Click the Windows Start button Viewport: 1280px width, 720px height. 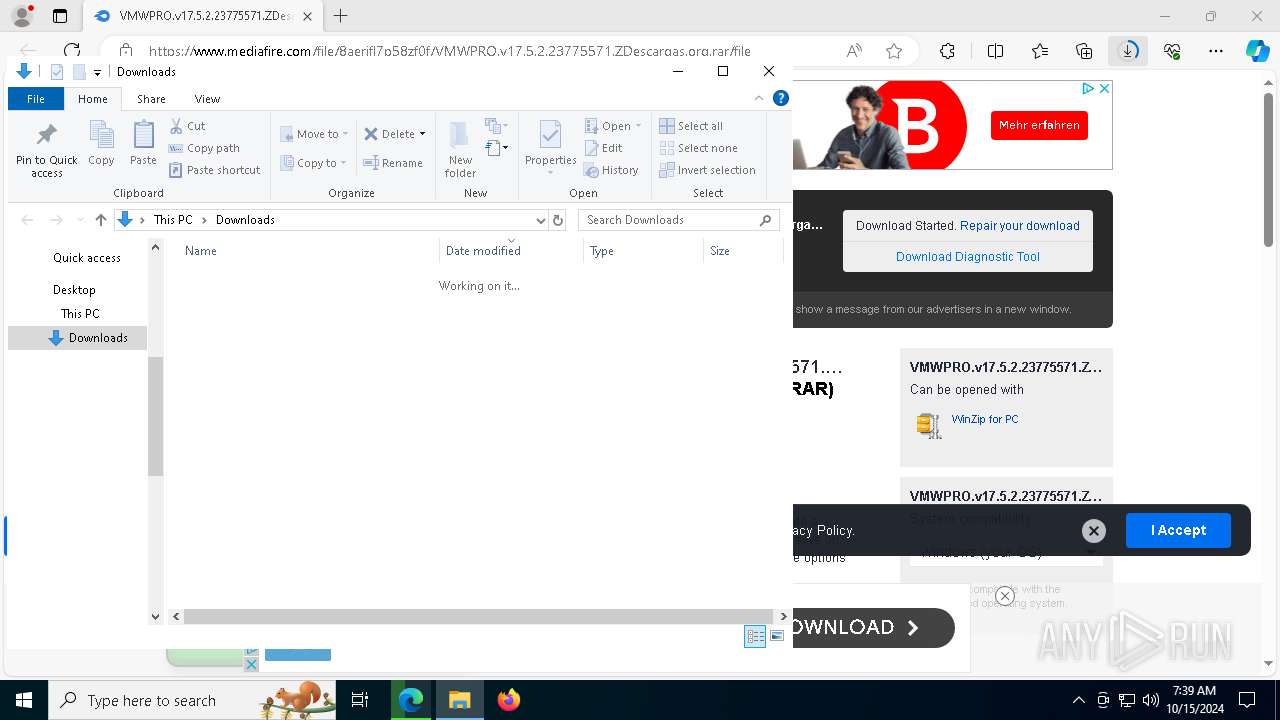click(23, 700)
